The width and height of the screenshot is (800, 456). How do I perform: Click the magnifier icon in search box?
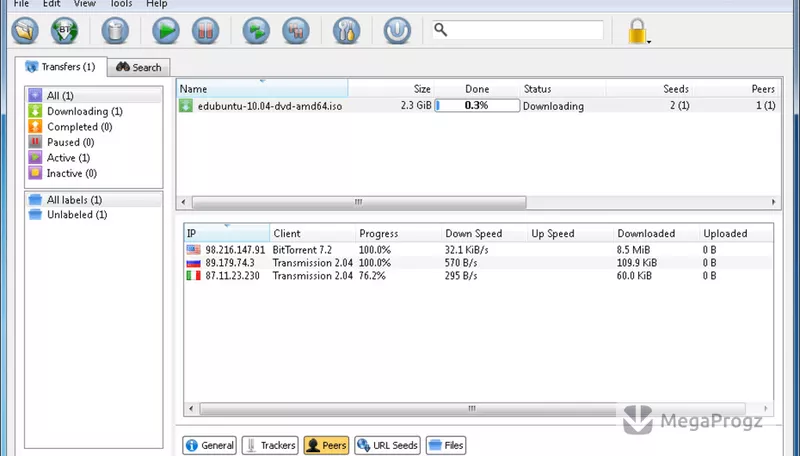[440, 30]
